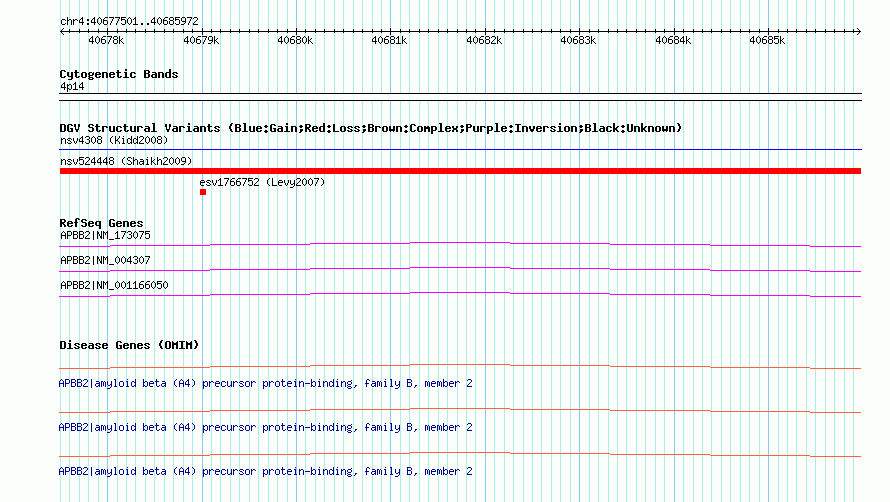Open the DGV Structural Variants track heading

click(371, 128)
